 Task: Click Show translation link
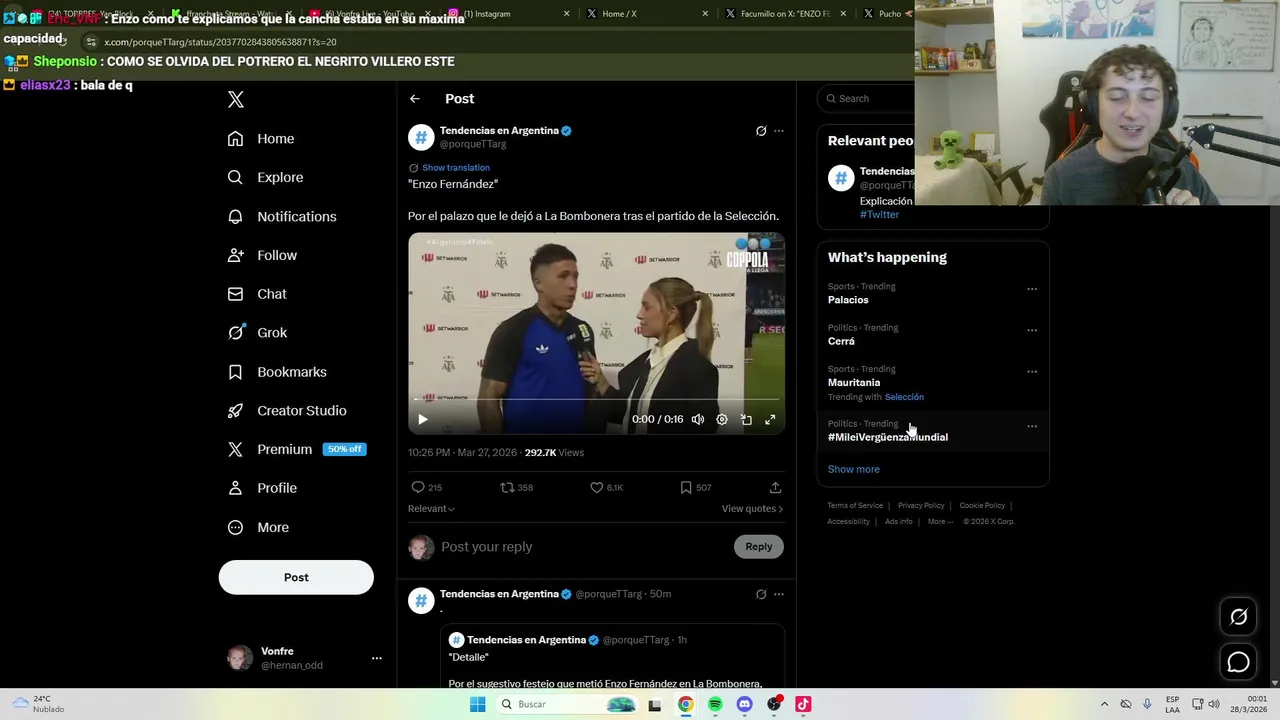(456, 168)
